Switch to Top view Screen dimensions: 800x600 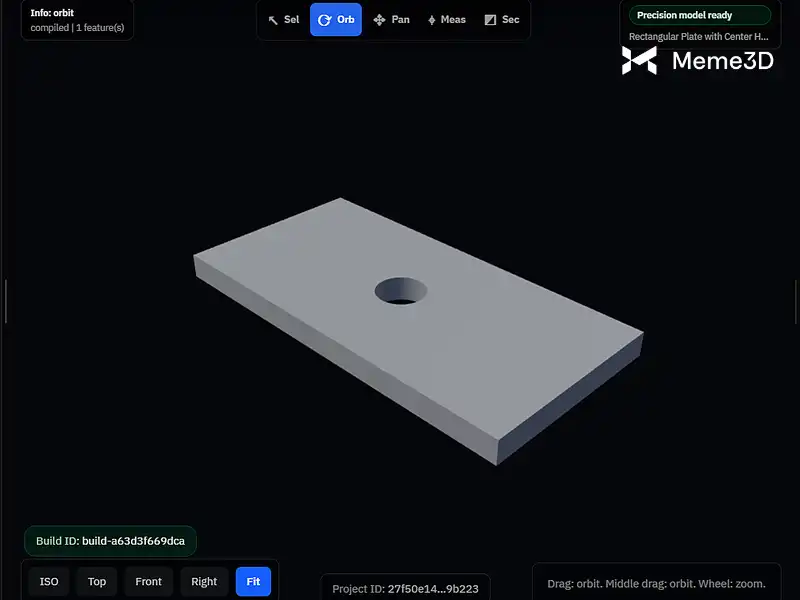point(97,582)
